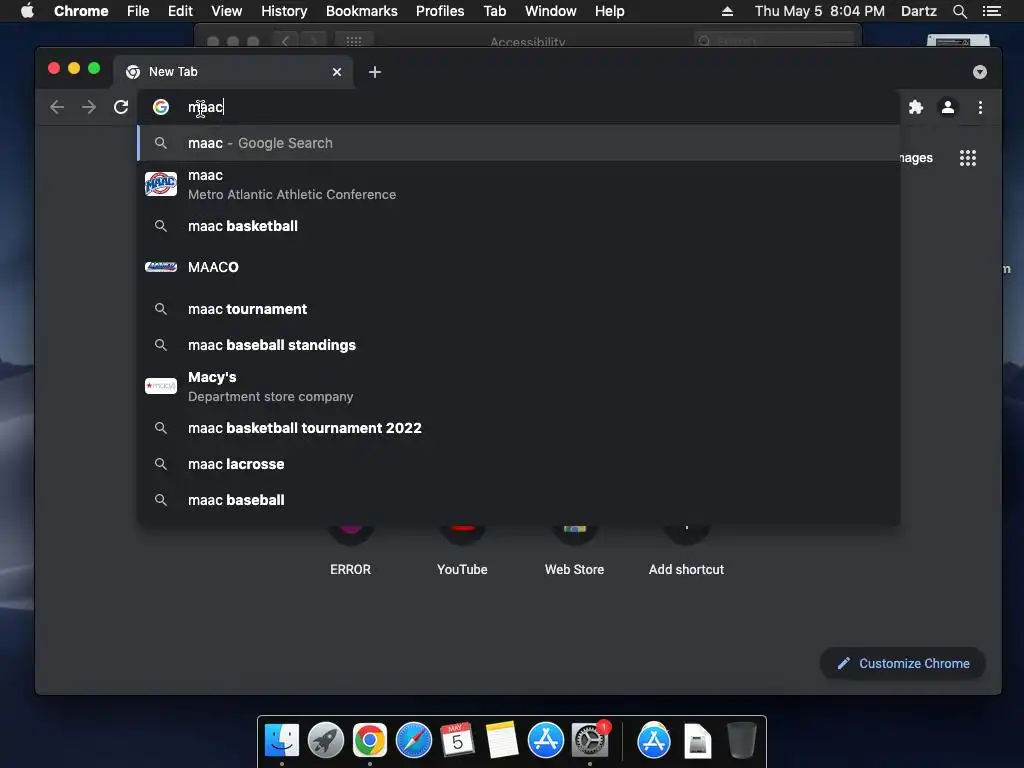This screenshot has height=768, width=1024.
Task: Open the Chrome three-dot menu
Action: click(x=980, y=107)
